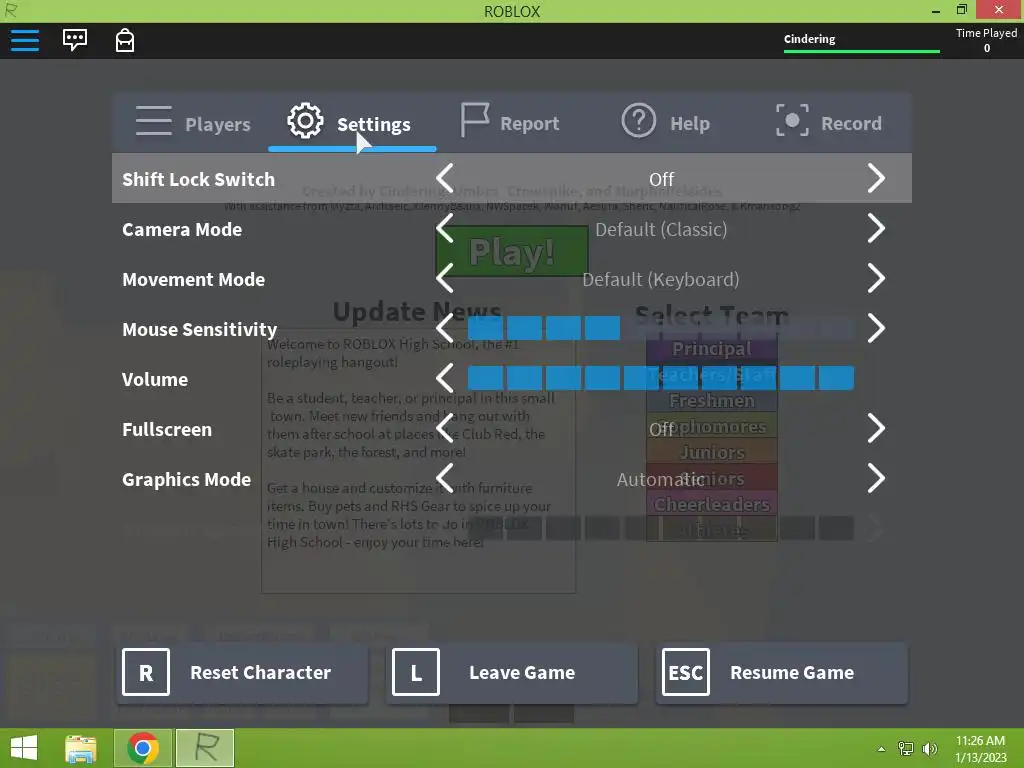Previous Movement Mode option left chevron

point(445,278)
